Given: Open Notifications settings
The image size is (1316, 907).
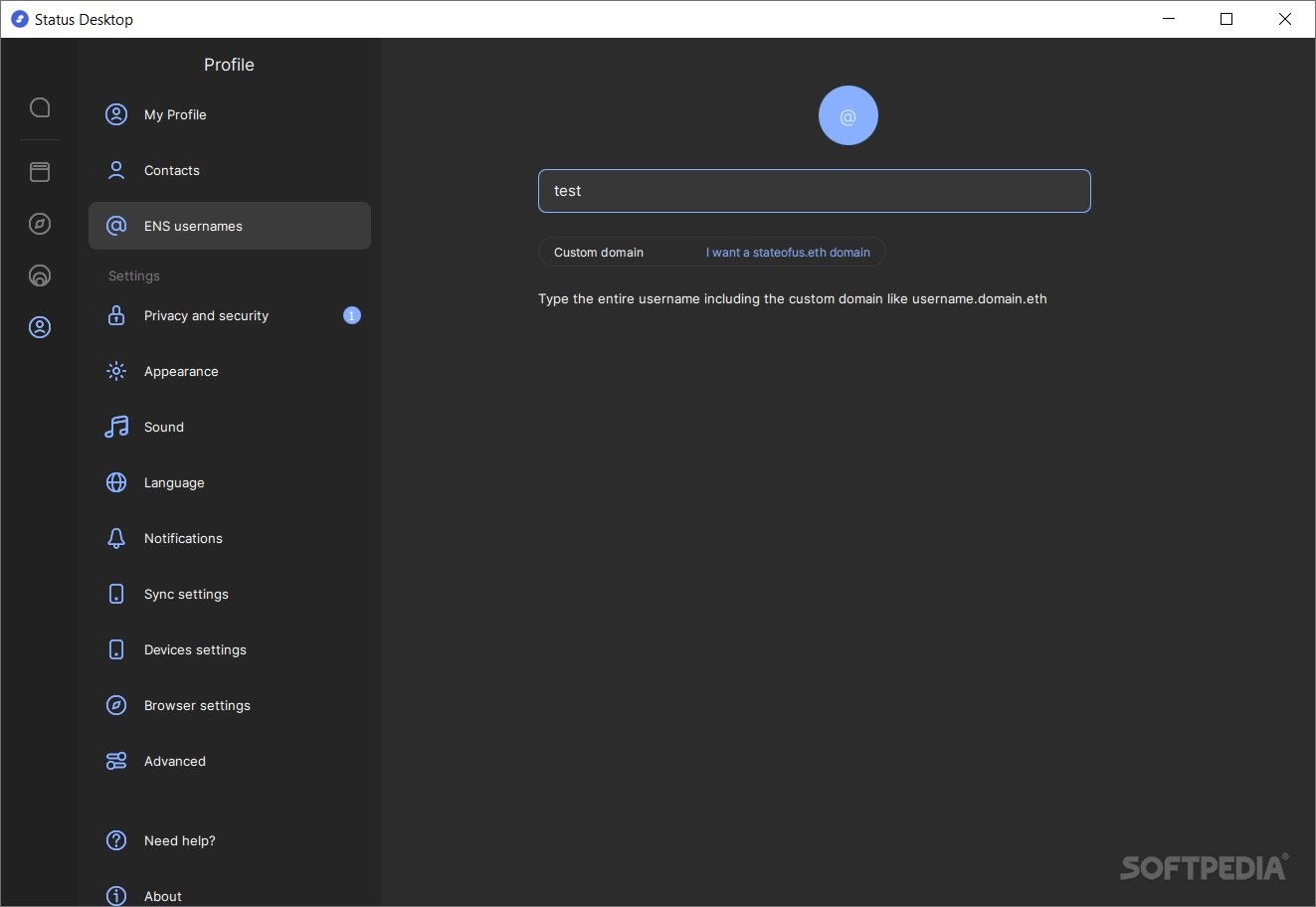Looking at the screenshot, I should 230,538.
